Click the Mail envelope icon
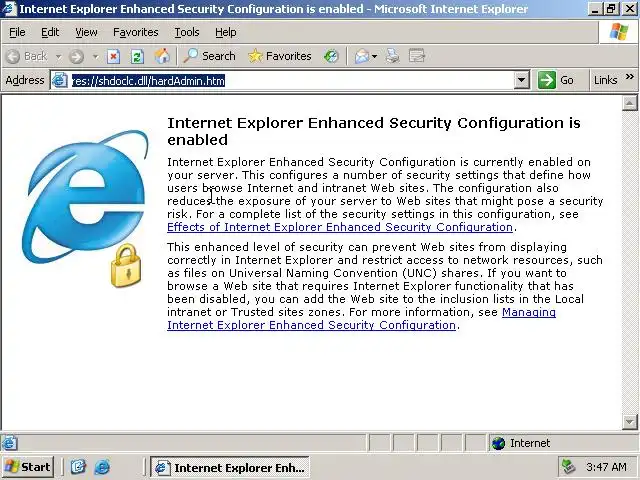This screenshot has height=480, width=640. click(x=362, y=56)
